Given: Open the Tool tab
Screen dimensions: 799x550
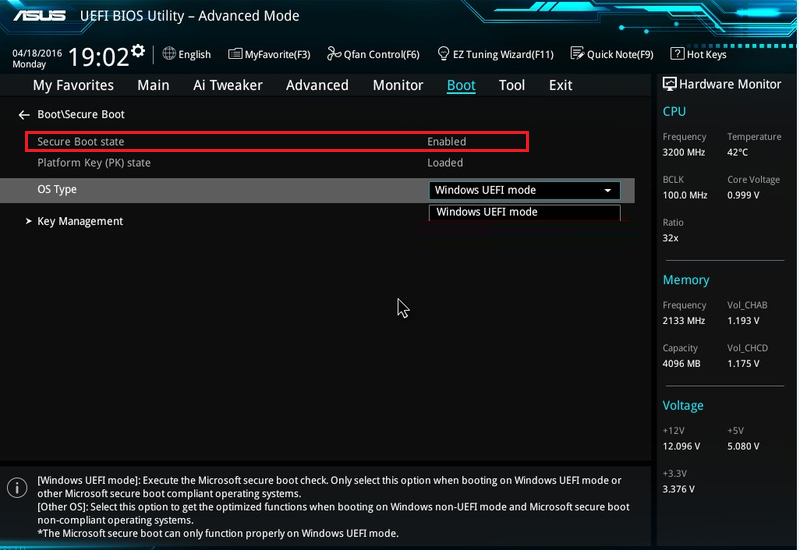Looking at the screenshot, I should coord(512,85).
